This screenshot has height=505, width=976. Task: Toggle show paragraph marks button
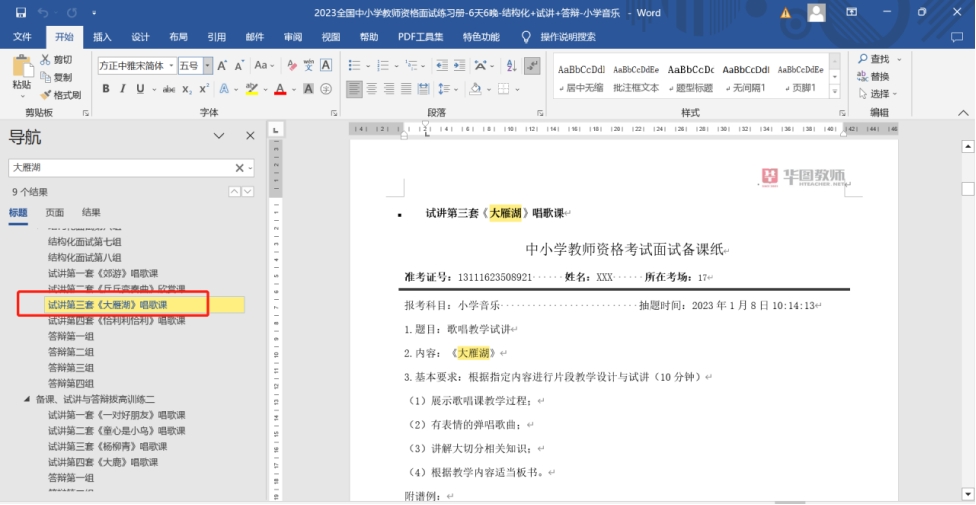[x=533, y=66]
